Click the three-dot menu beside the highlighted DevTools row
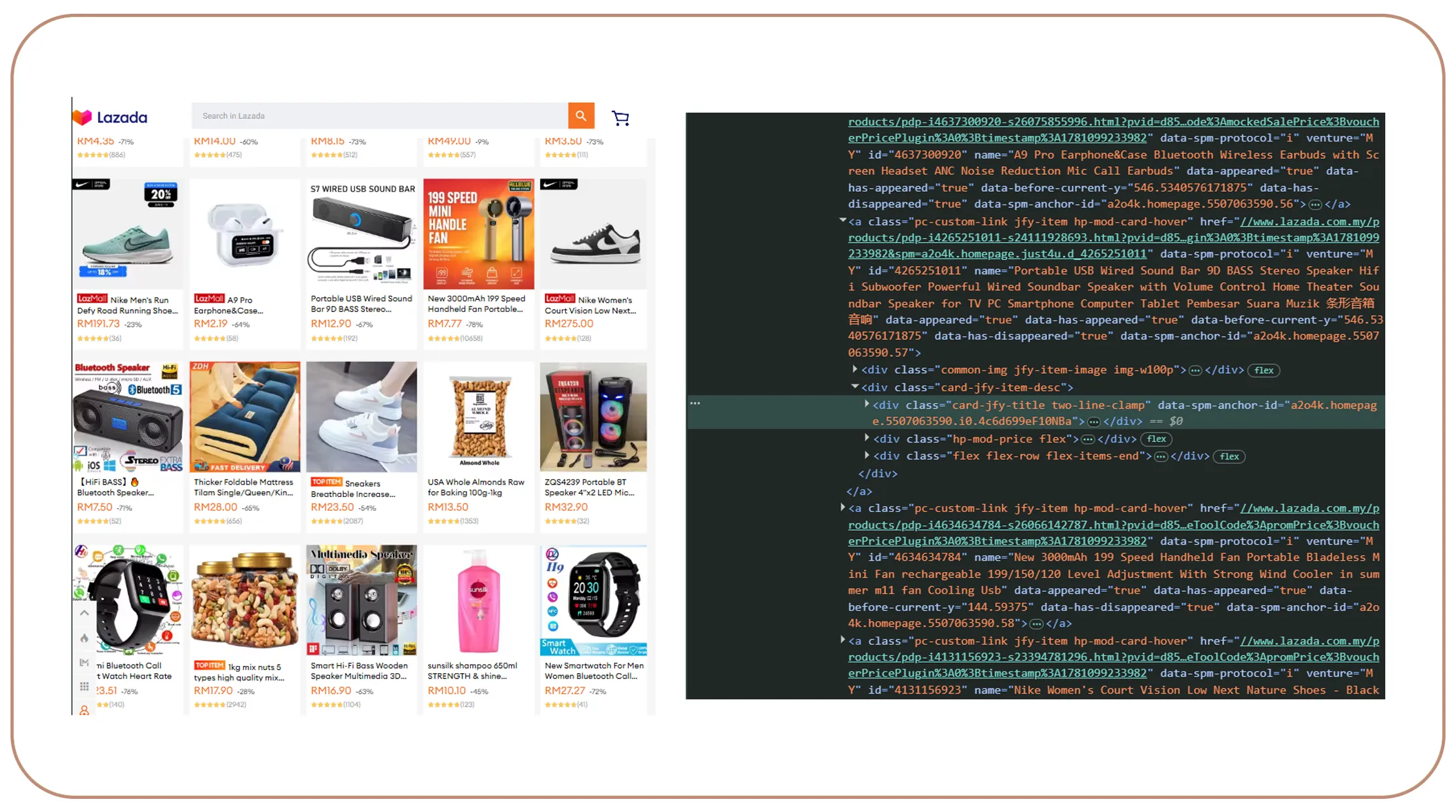Viewport: 1456px width, 812px height. point(695,403)
